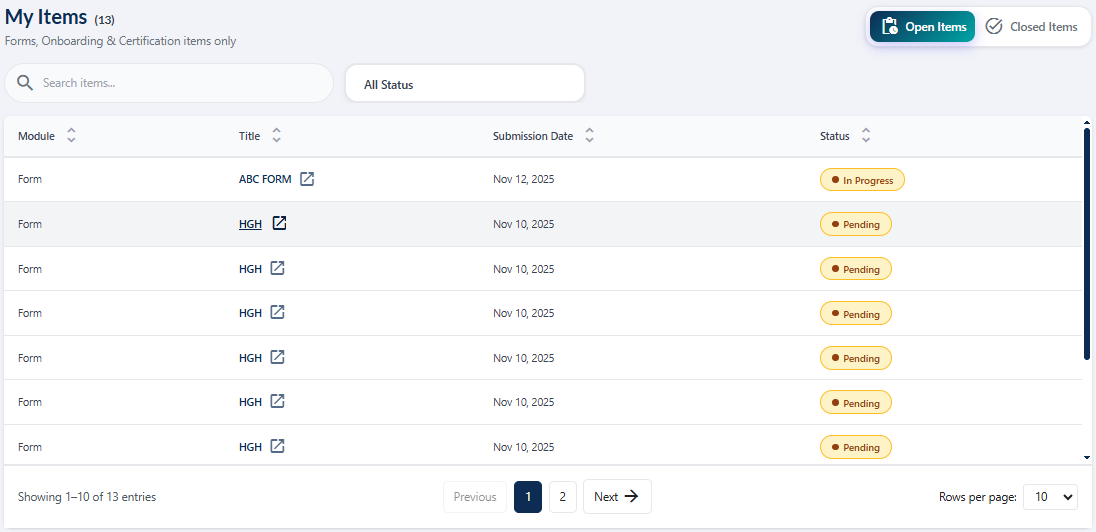Switch to the Closed Items tab
The width and height of the screenshot is (1096, 532).
point(1032,27)
